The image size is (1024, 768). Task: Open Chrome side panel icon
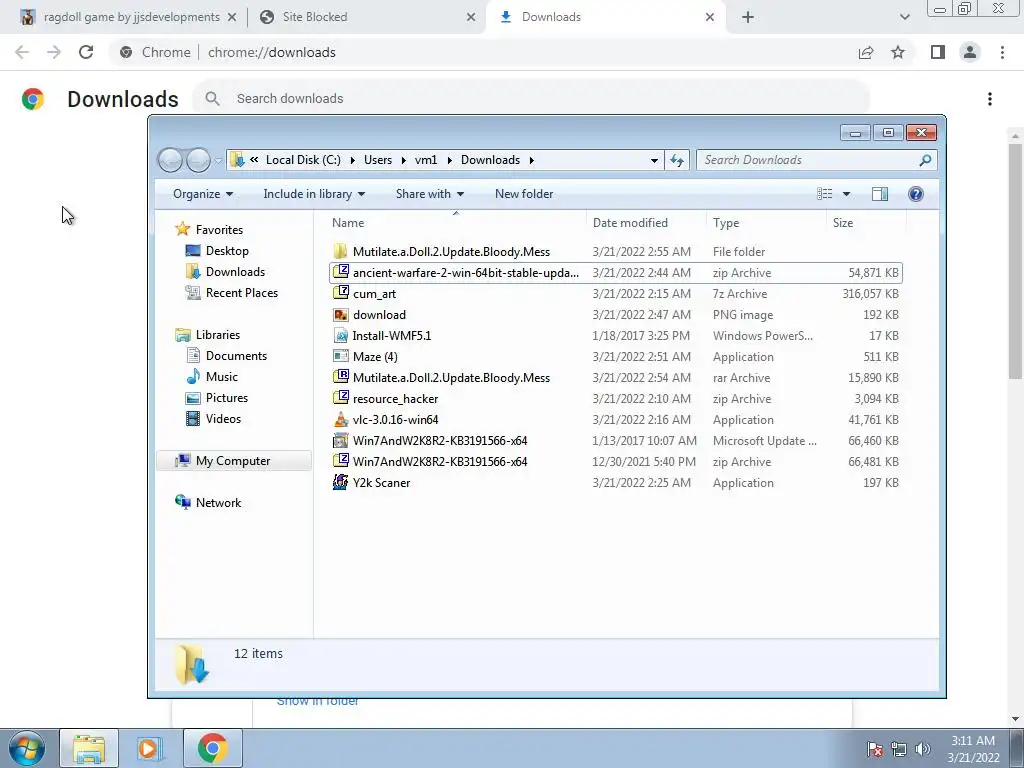(x=938, y=52)
